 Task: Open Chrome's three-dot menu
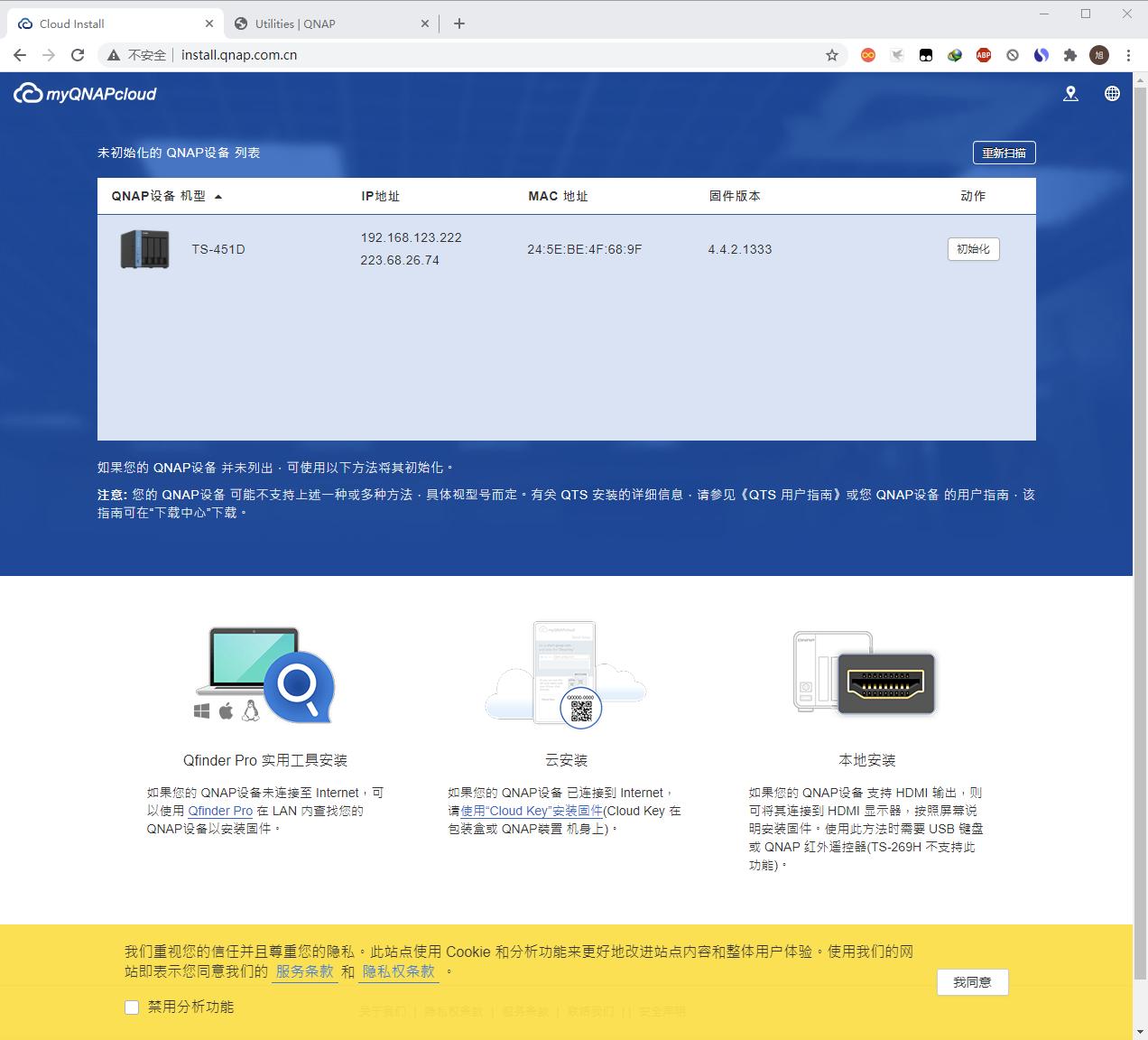(1128, 55)
